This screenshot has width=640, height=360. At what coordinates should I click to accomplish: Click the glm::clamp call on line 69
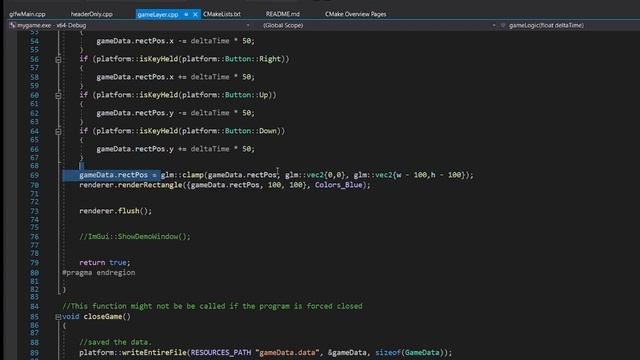(182, 175)
